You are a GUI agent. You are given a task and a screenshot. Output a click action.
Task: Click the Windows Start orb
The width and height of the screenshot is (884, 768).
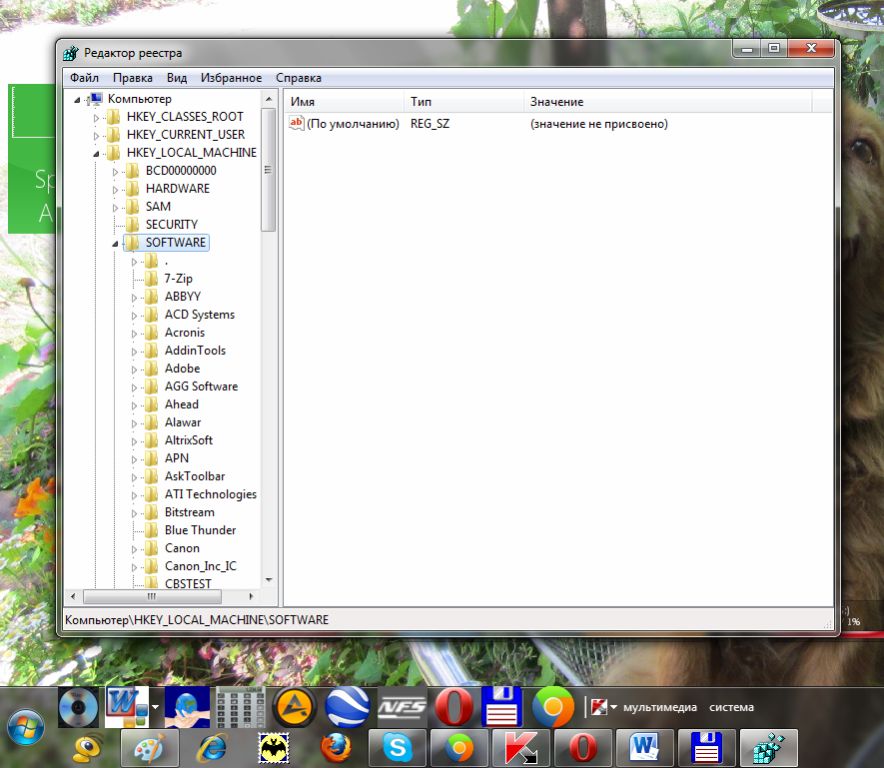(x=26, y=726)
